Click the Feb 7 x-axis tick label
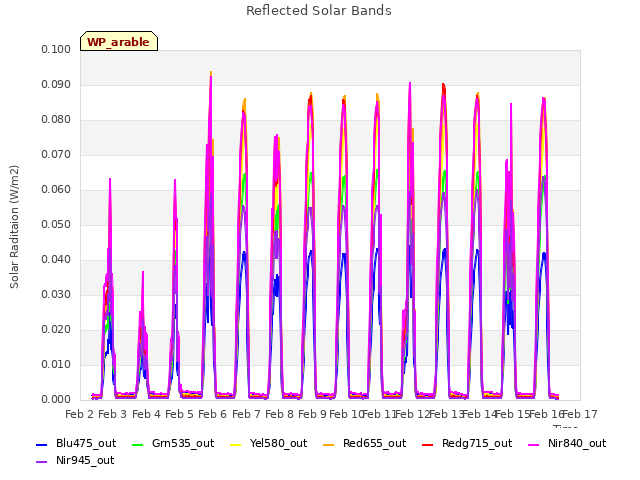 246,414
